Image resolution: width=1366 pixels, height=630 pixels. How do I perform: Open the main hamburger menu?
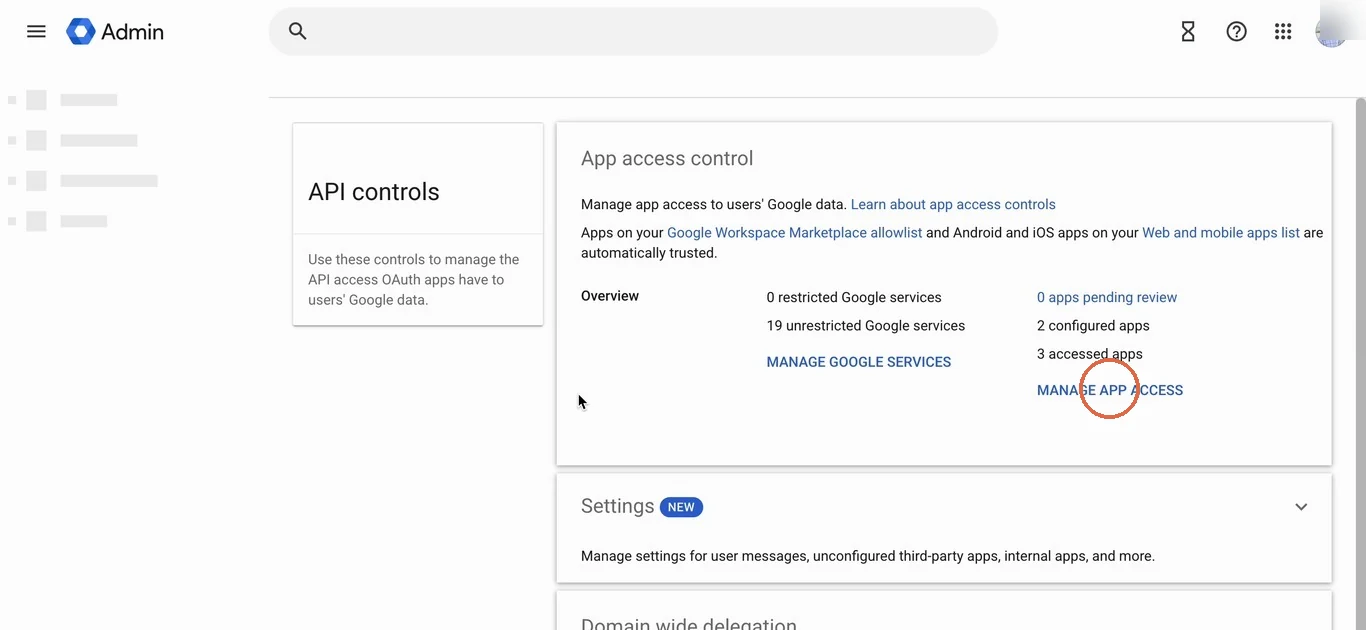tap(36, 31)
